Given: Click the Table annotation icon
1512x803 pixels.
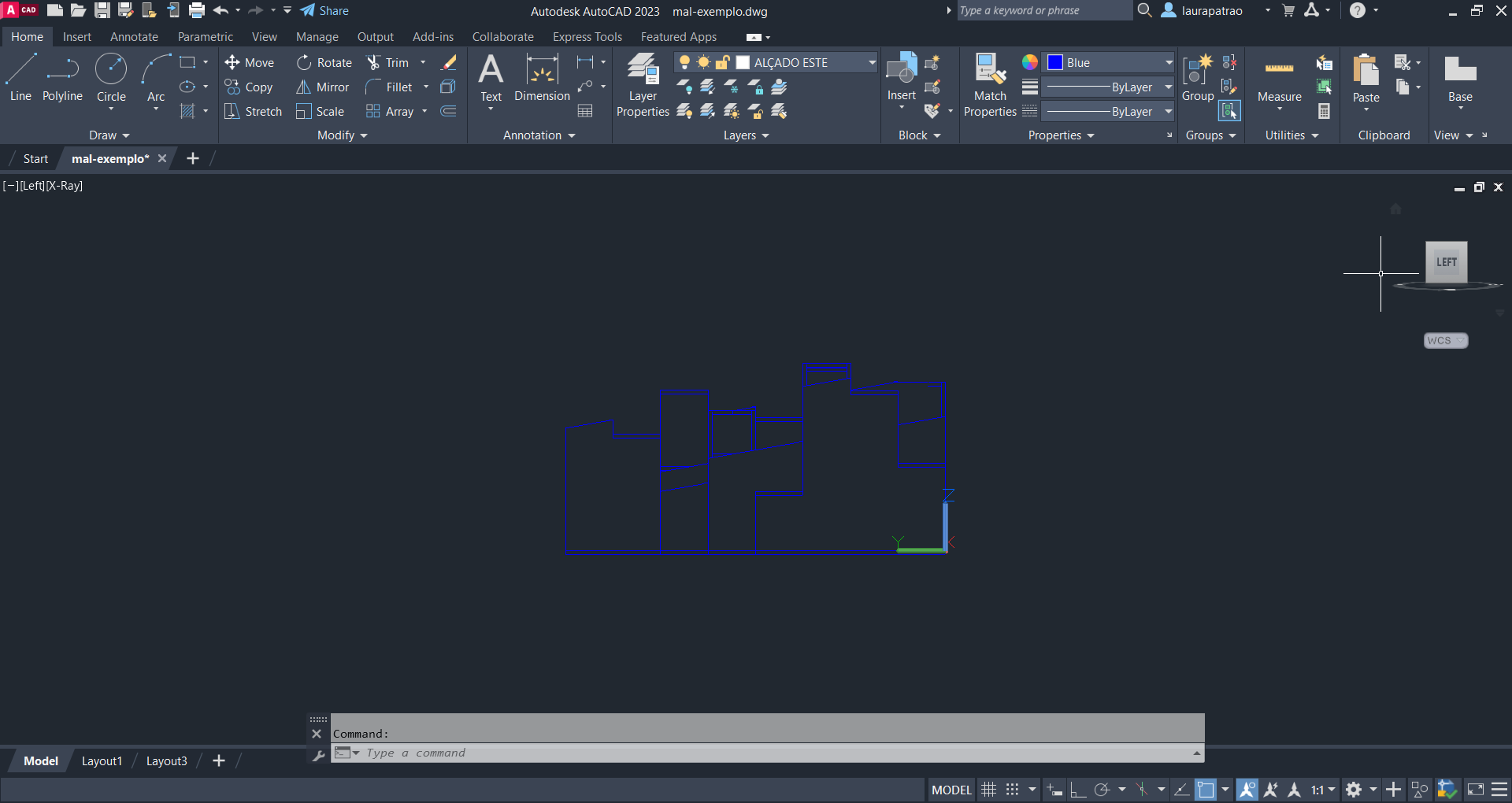Looking at the screenshot, I should [585, 111].
